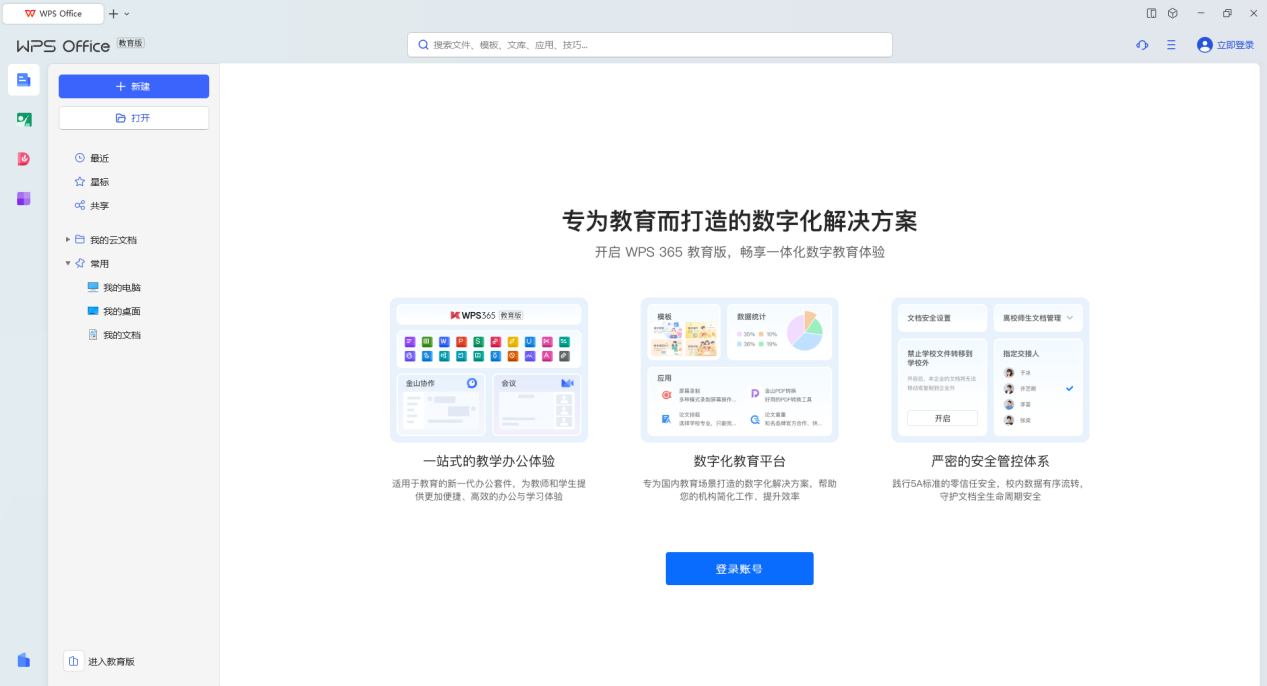Open the green app icon below Documents

tap(23, 119)
